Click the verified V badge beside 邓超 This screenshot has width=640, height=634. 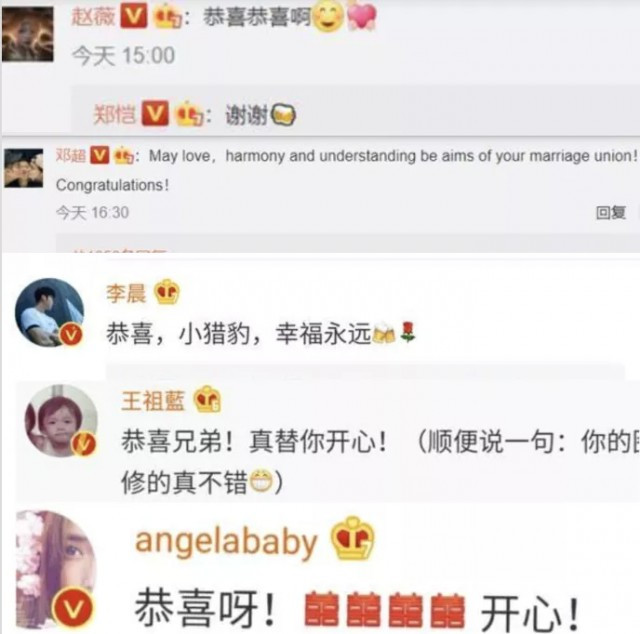pos(100,155)
